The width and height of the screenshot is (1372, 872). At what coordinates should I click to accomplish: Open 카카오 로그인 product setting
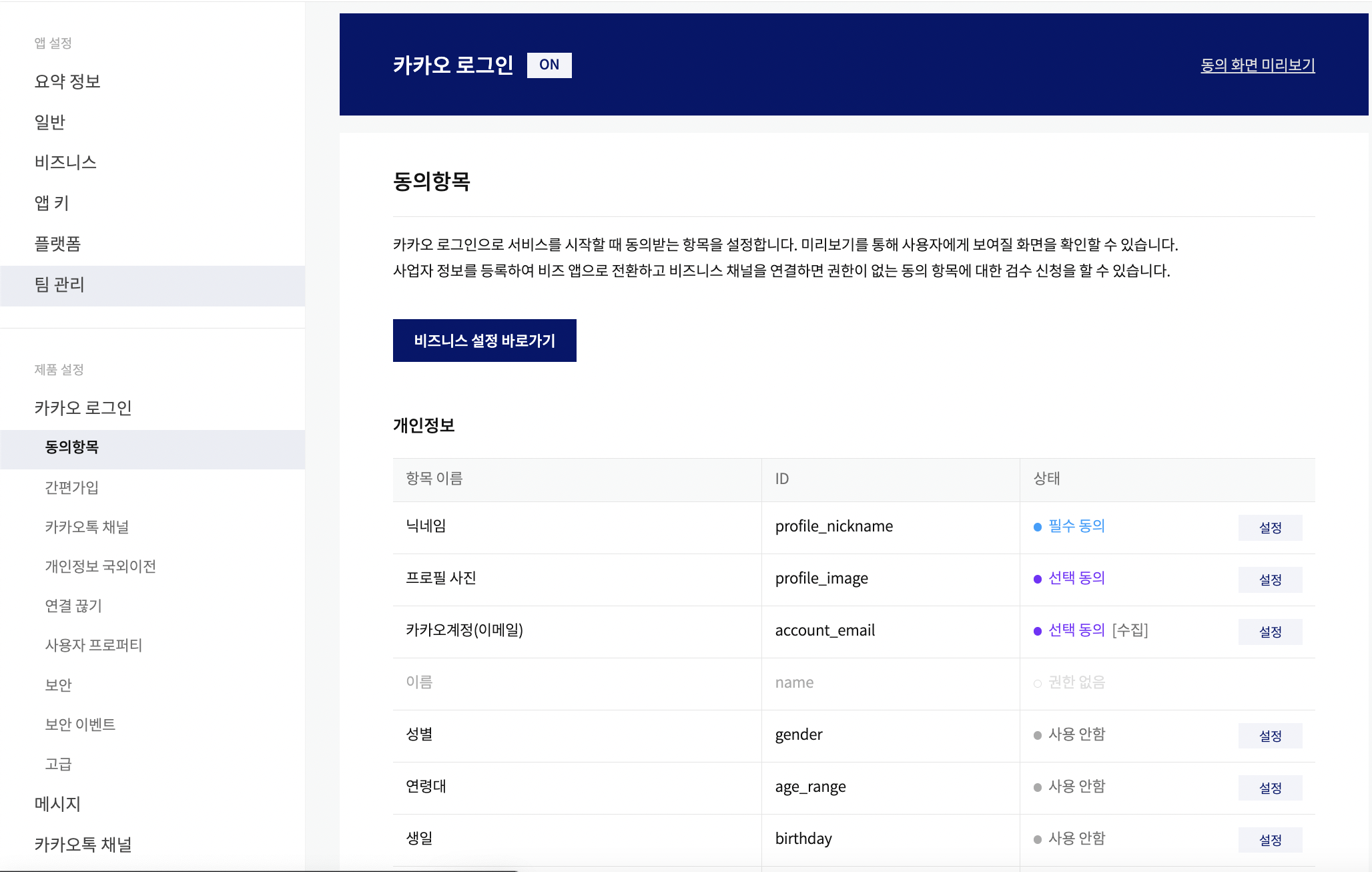83,408
